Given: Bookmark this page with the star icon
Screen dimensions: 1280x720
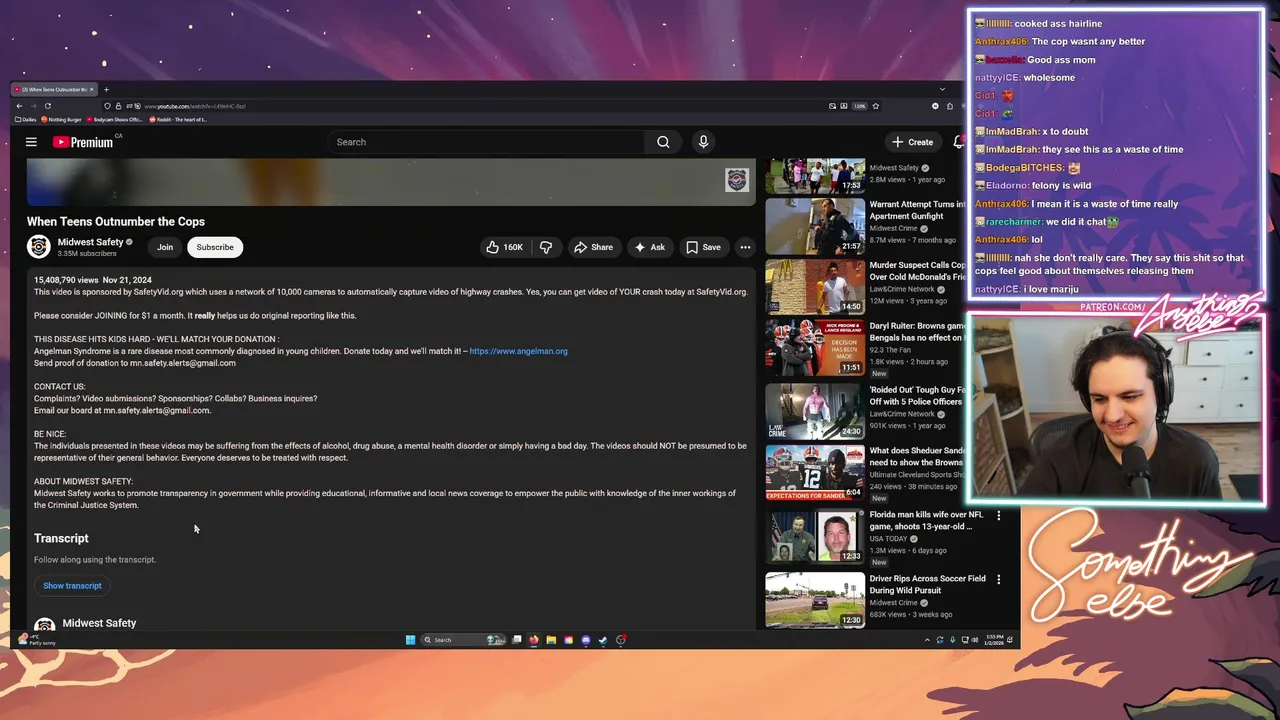Looking at the screenshot, I should (x=875, y=106).
